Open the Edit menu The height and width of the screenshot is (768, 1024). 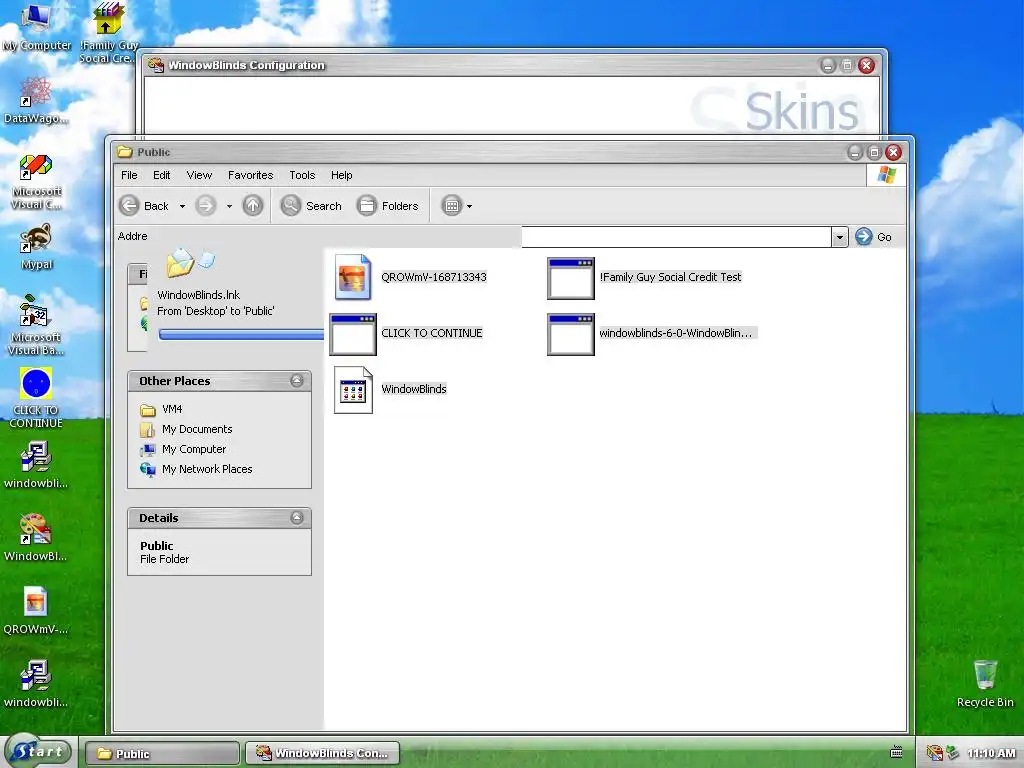click(161, 175)
